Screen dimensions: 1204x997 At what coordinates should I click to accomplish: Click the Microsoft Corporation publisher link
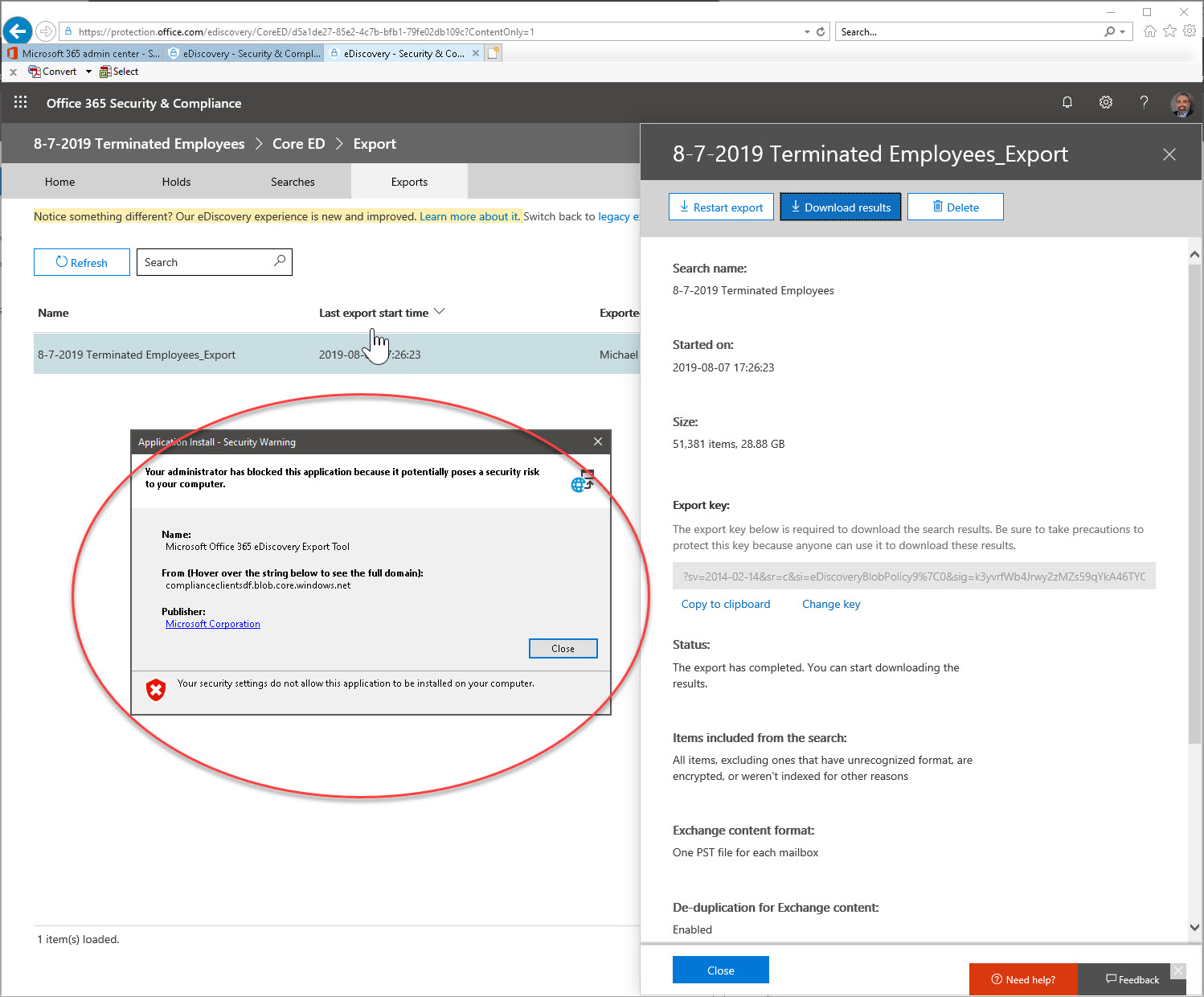(213, 624)
